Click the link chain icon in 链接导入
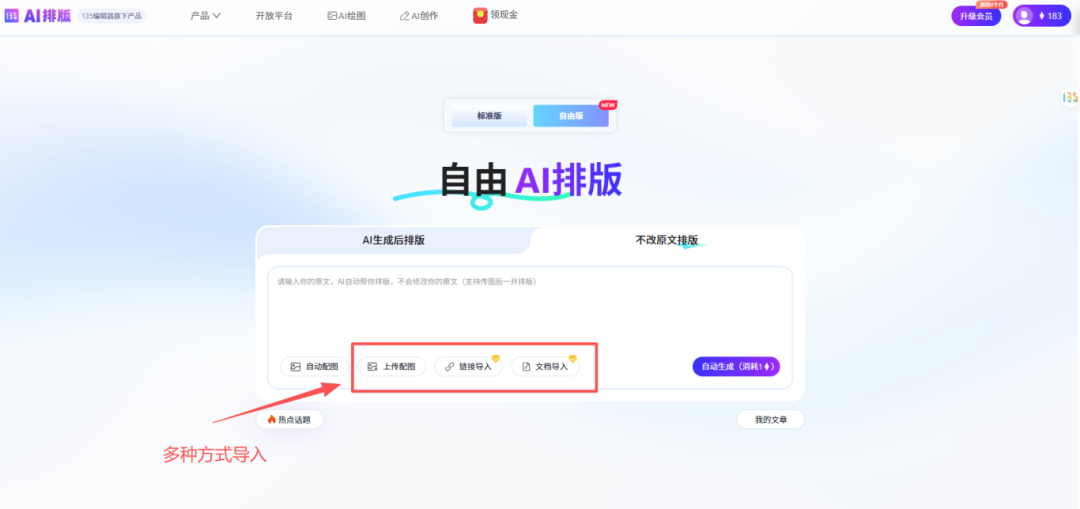 tap(450, 367)
